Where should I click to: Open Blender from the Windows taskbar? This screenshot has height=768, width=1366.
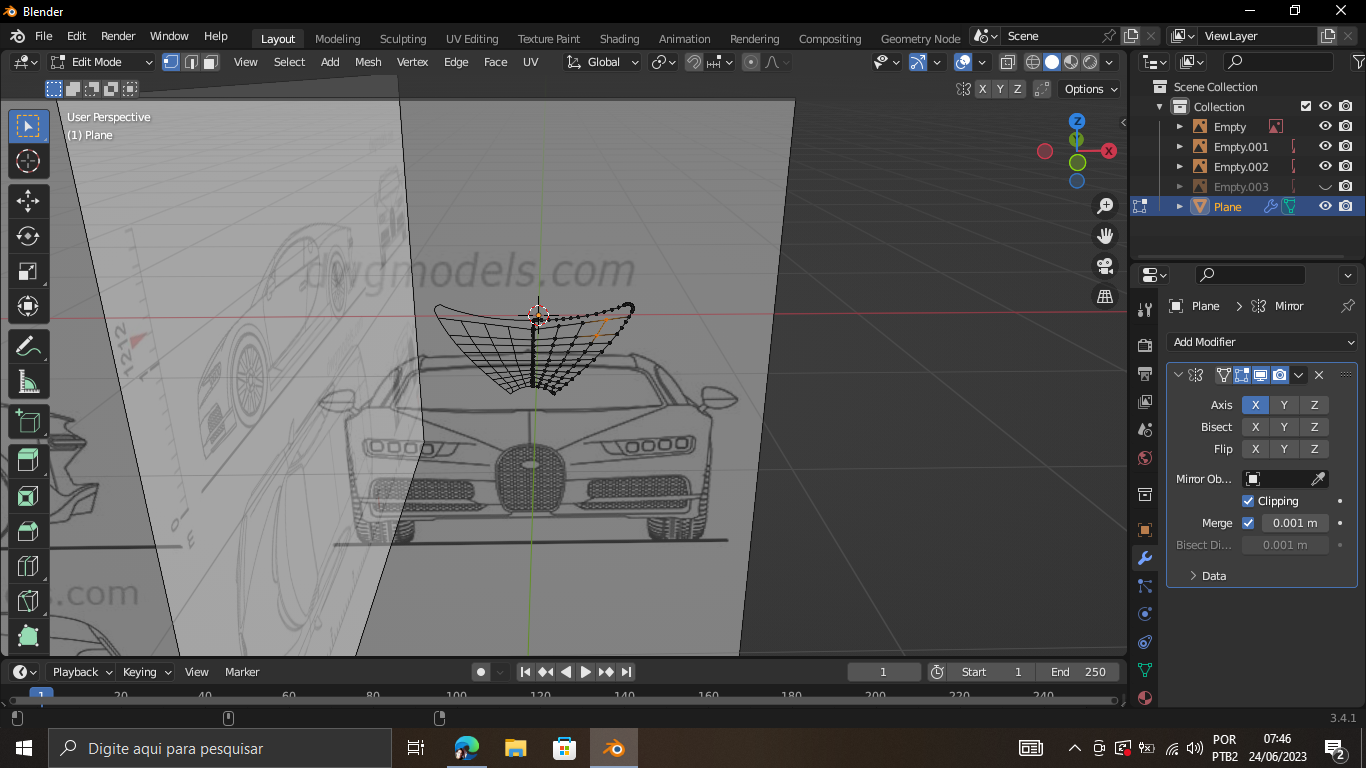pyautogui.click(x=613, y=748)
